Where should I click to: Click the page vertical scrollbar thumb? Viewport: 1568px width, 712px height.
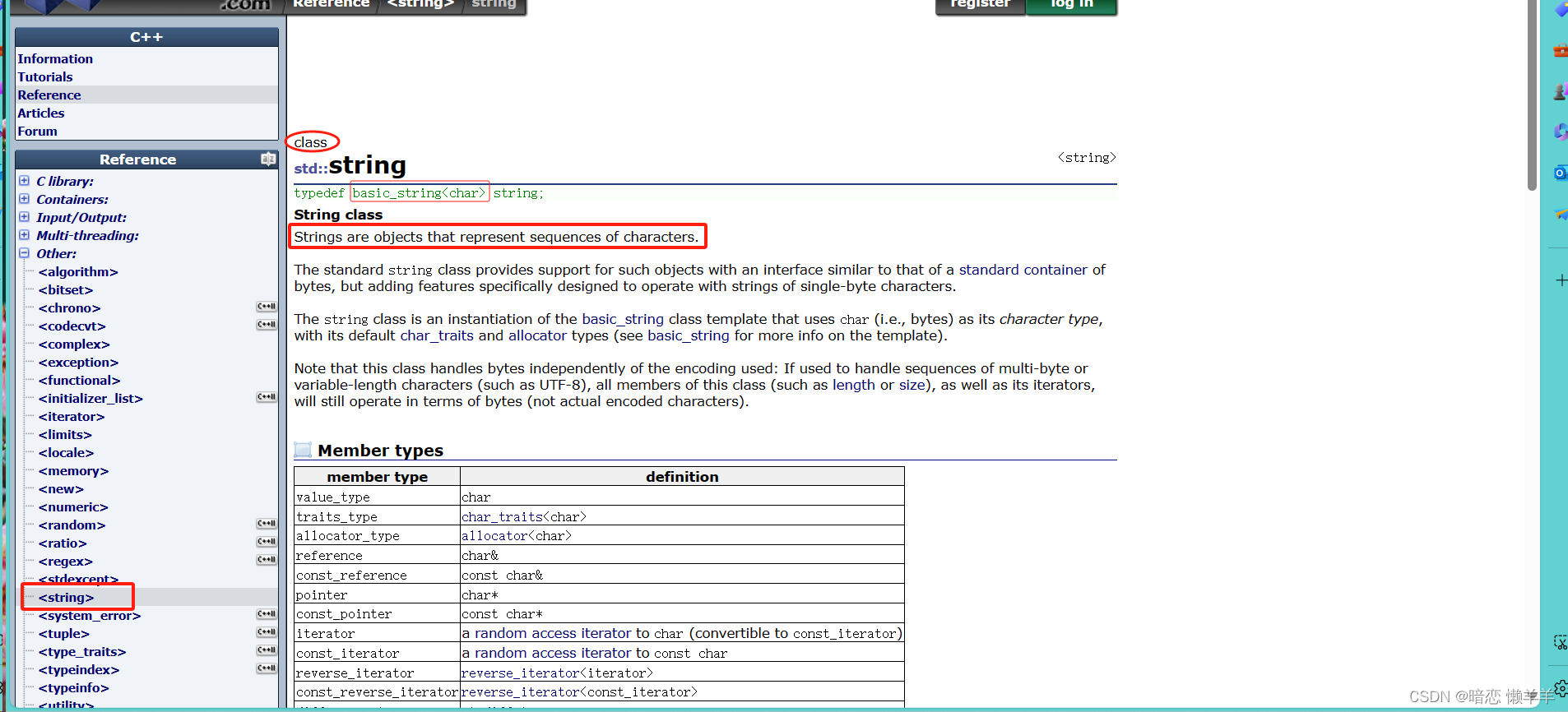point(1532,95)
